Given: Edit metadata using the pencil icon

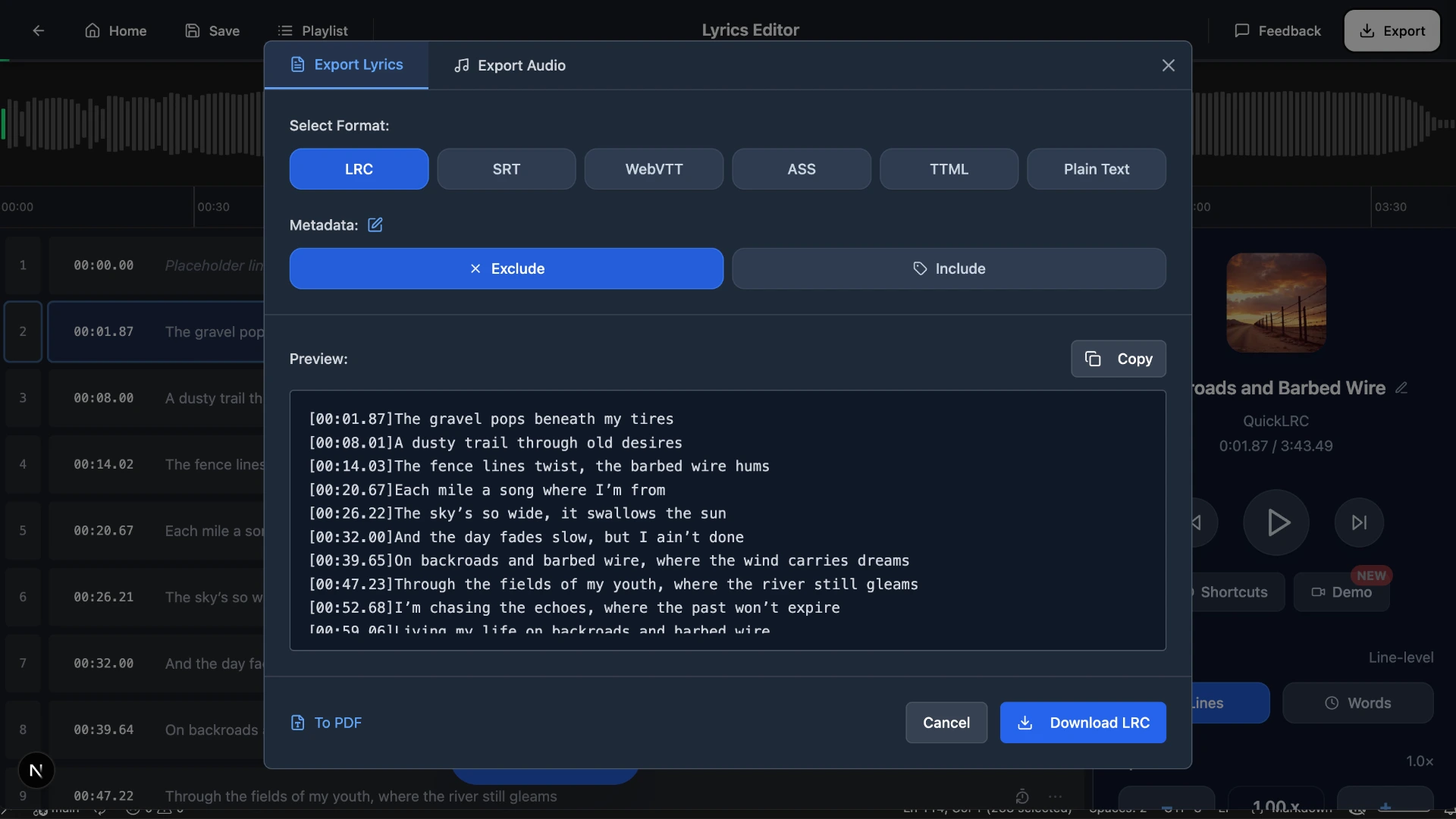Looking at the screenshot, I should pyautogui.click(x=375, y=225).
